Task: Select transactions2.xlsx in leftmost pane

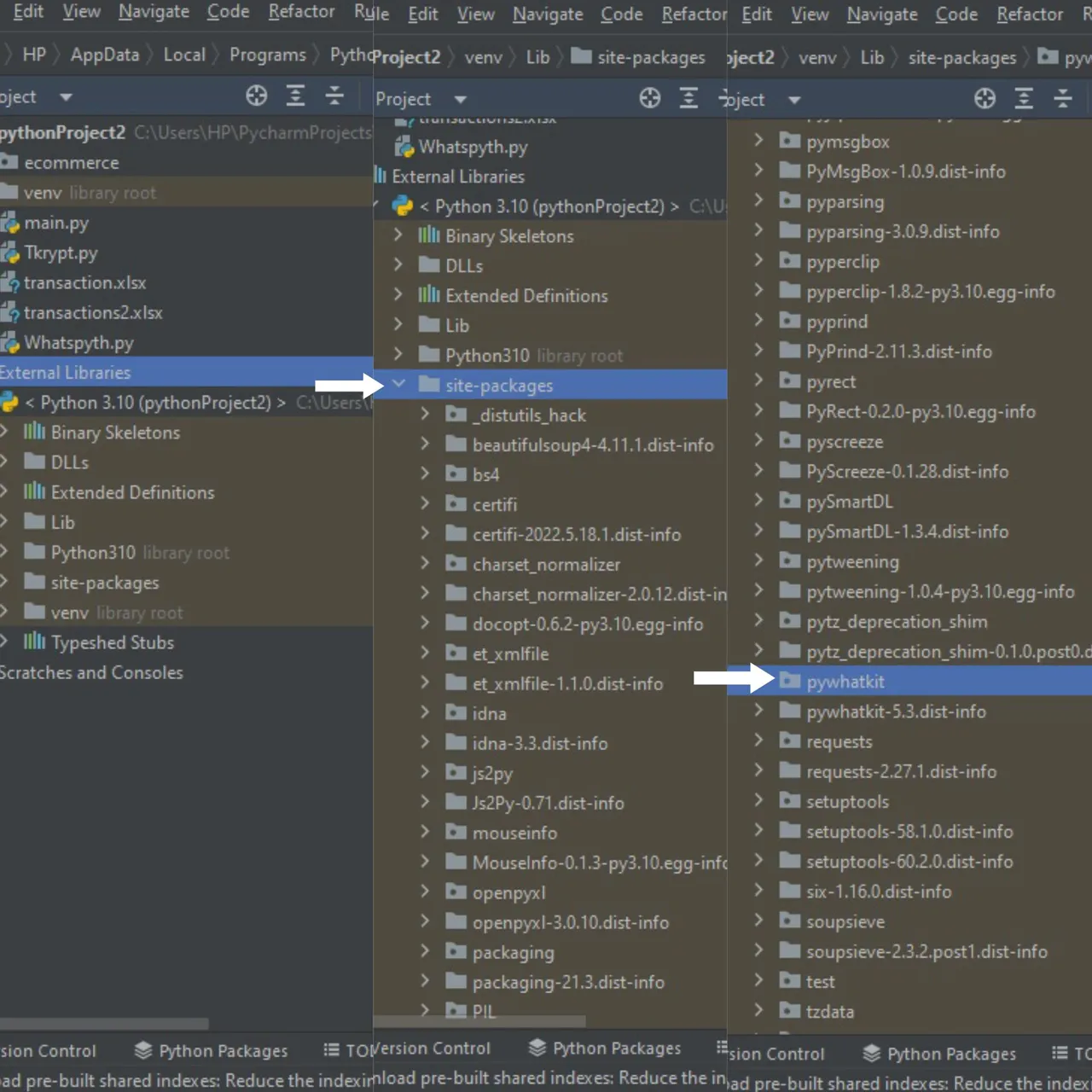Action: tap(186, 312)
